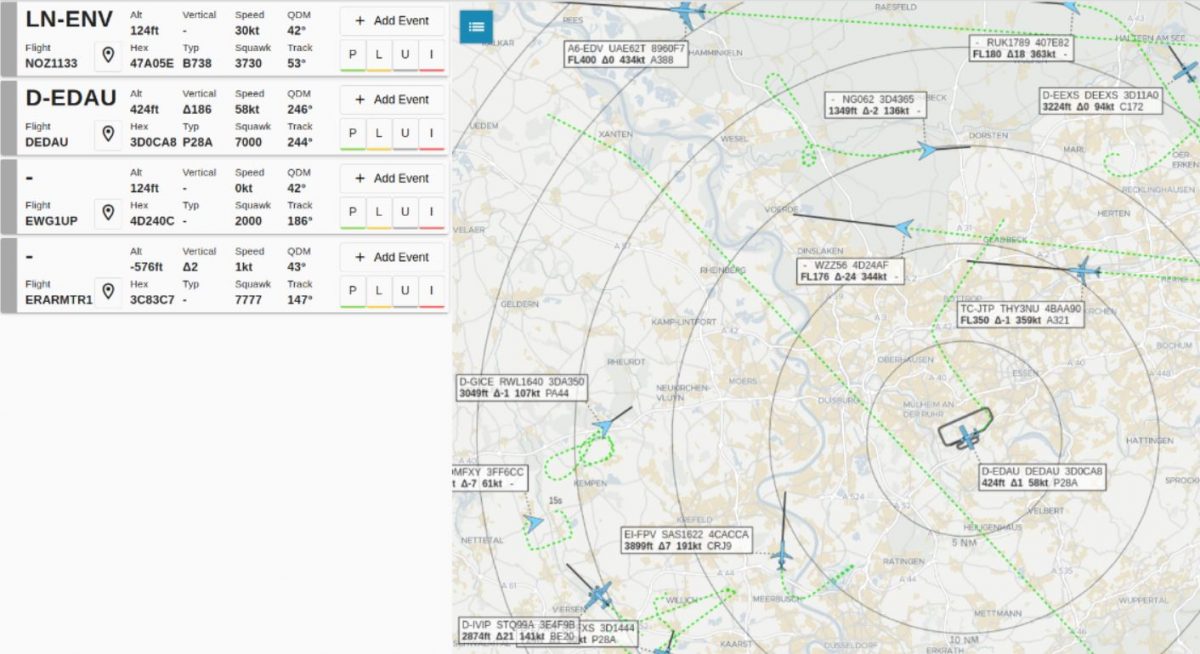Viewport: 1200px width, 654px height.
Task: Select hex value 3C83C7
Action: click(x=152, y=300)
